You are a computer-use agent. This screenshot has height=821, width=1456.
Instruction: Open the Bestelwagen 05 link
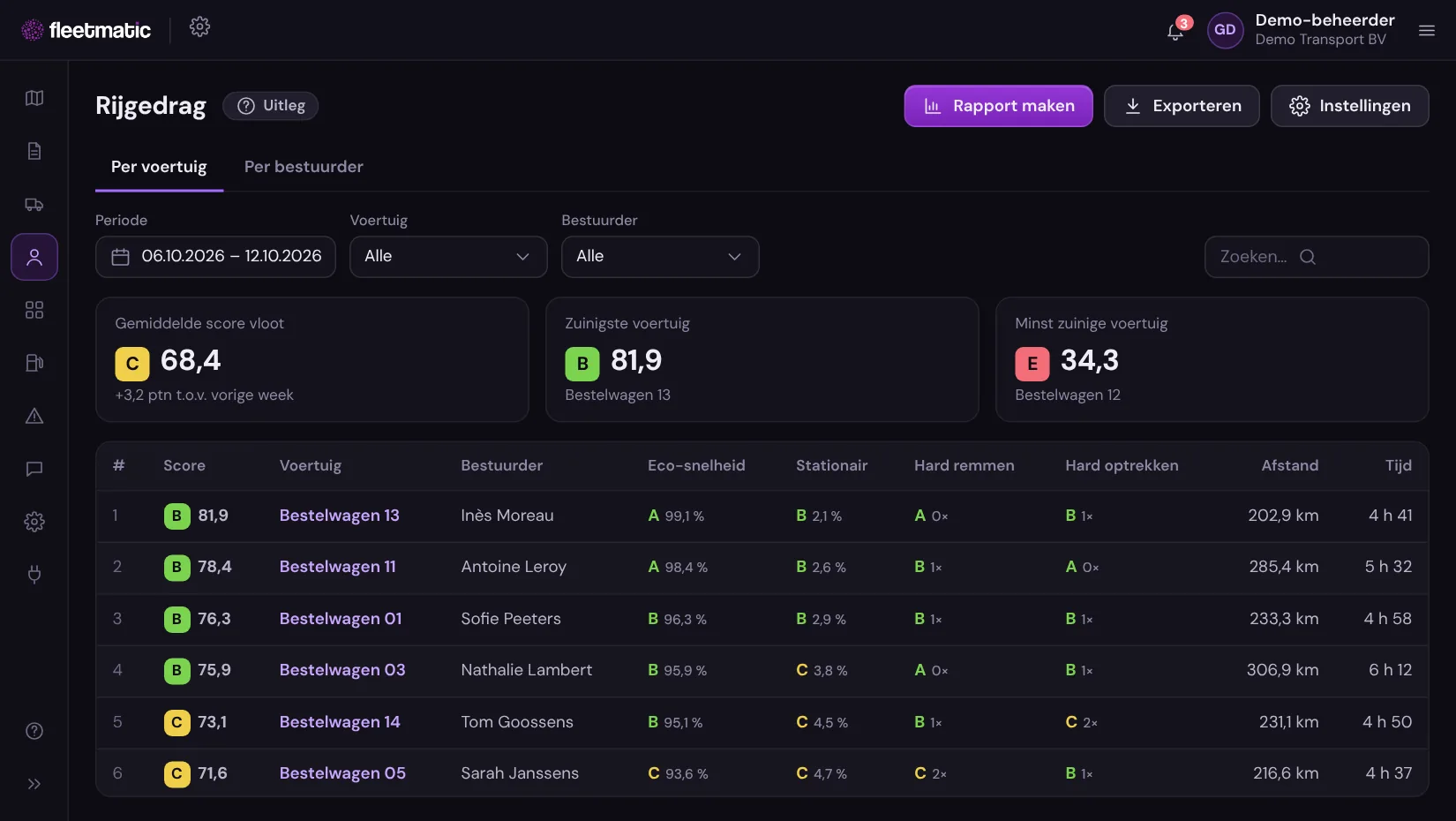coord(342,773)
